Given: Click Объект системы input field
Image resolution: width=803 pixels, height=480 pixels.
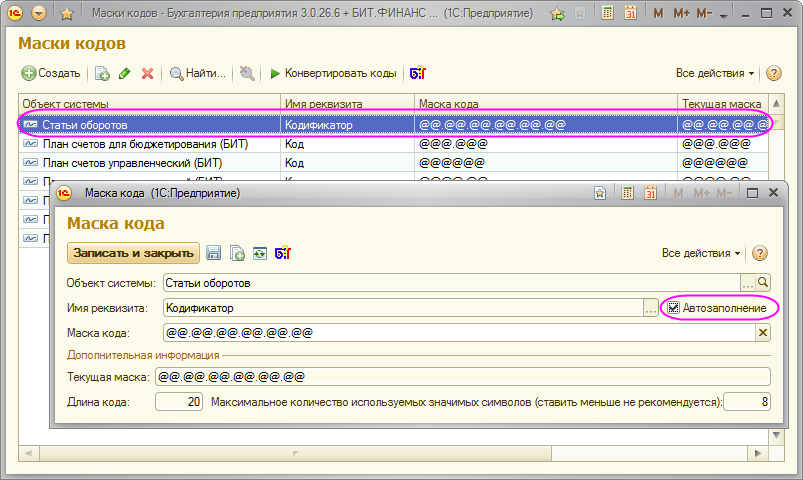Looking at the screenshot, I should (x=452, y=283).
